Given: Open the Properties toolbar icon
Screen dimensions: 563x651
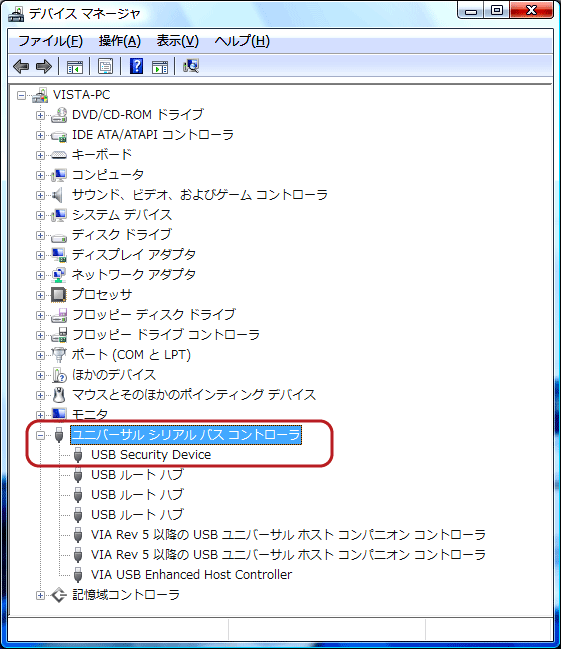Looking at the screenshot, I should click(x=105, y=66).
